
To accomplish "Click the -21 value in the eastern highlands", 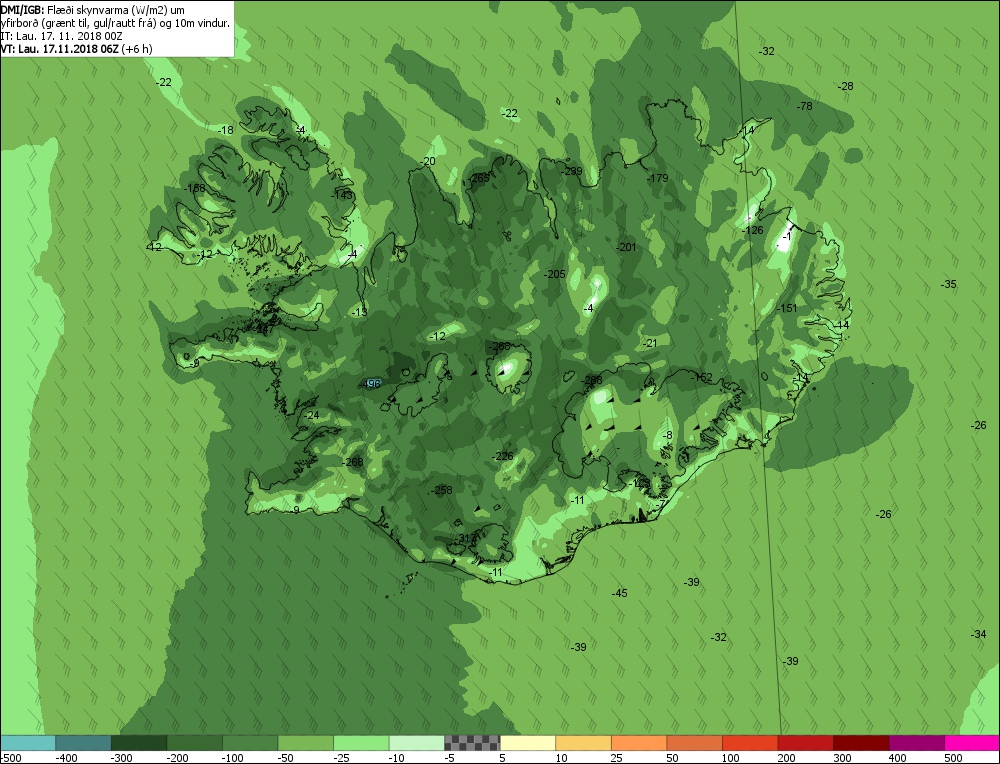I will 650,343.
